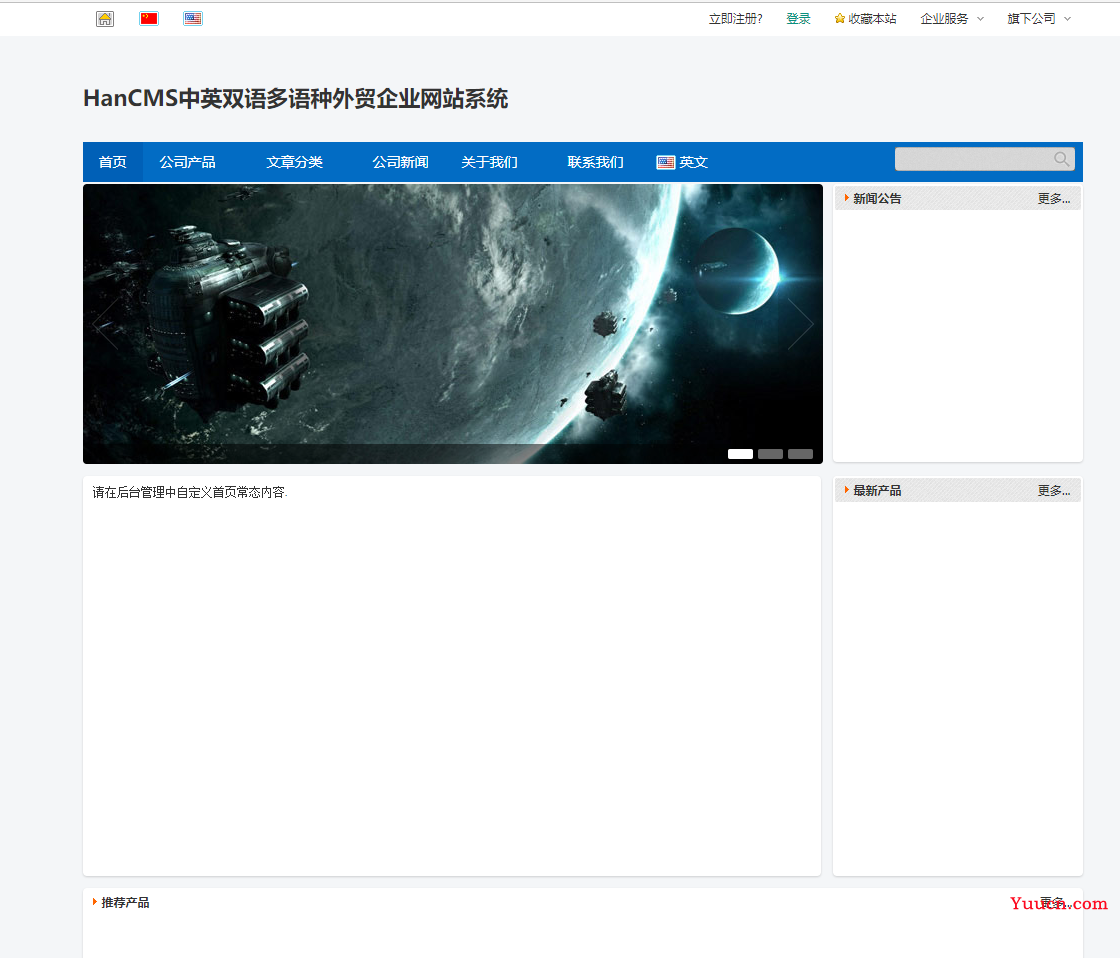Screen dimensions: 1120x958
Task: Click the 立即注册? link
Action: coord(735,19)
